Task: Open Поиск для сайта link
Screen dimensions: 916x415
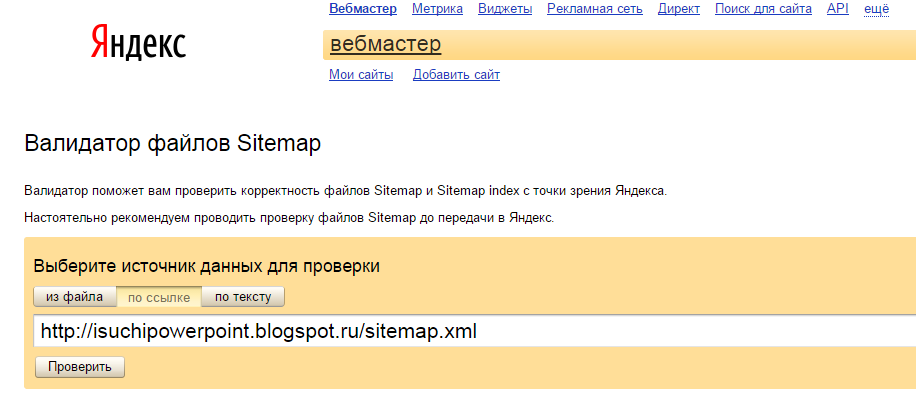Action: click(x=763, y=9)
